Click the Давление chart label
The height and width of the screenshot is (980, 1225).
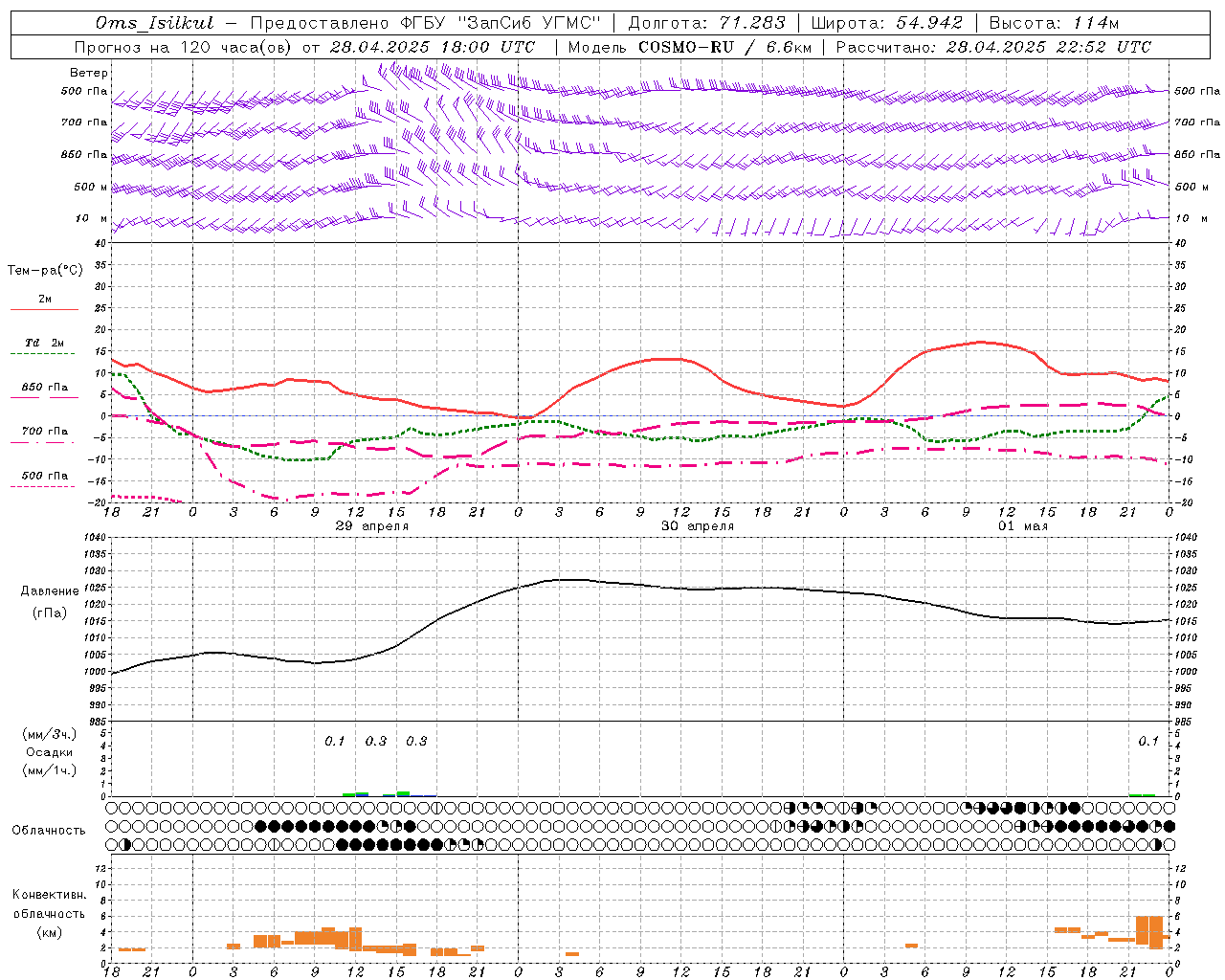click(50, 591)
